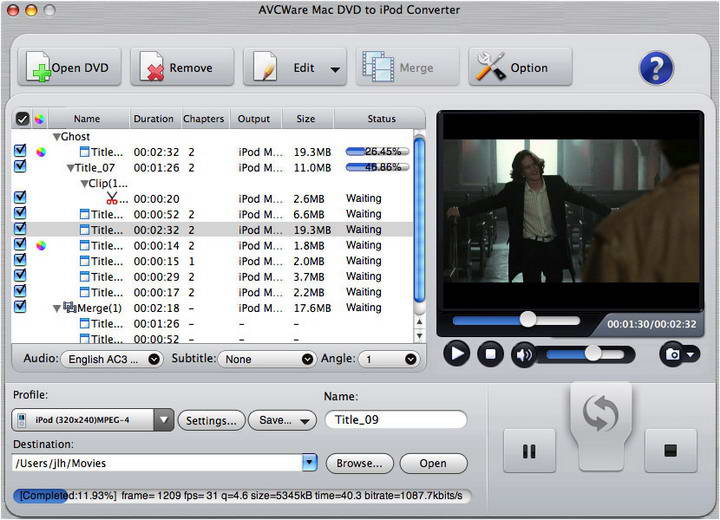Click the Edit pencil-page icon
720x520 pixels.
pos(265,67)
